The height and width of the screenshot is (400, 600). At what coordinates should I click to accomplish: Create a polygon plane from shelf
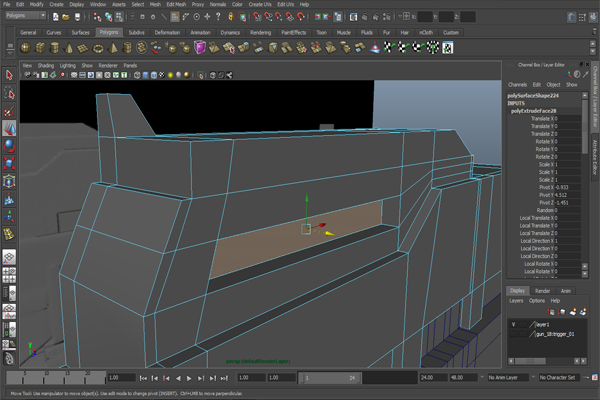tap(83, 48)
